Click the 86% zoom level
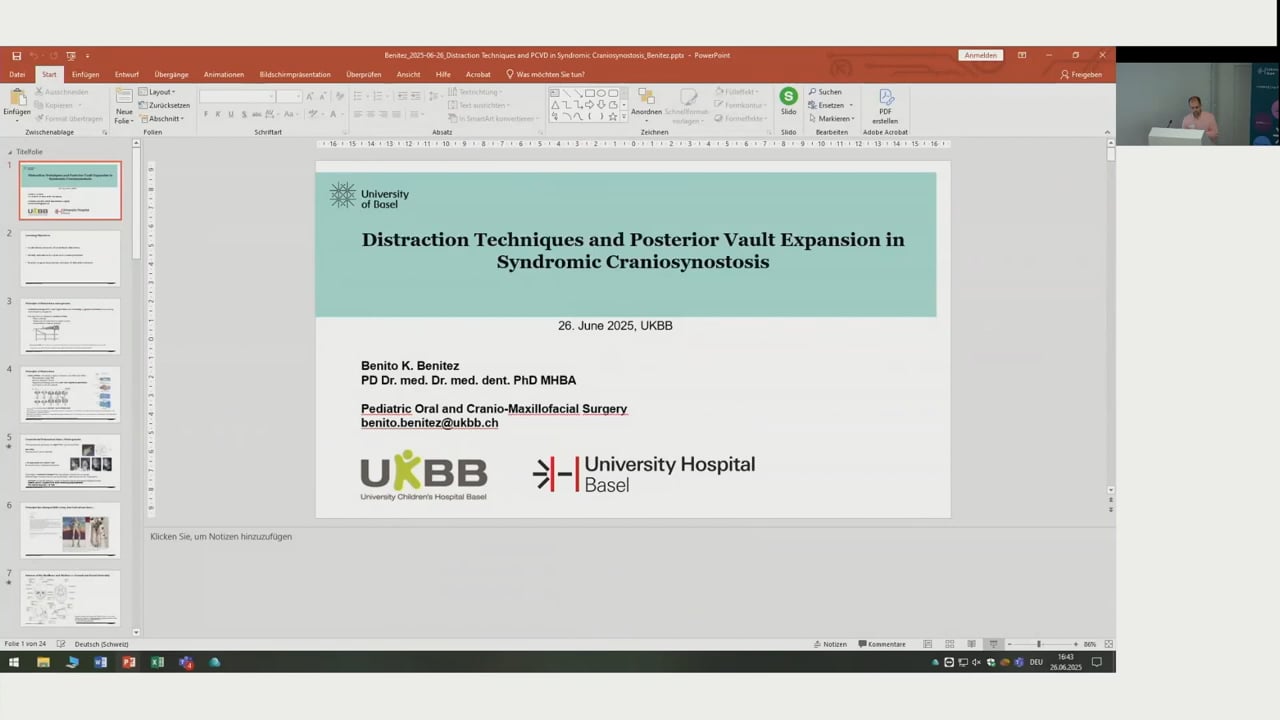 click(x=1090, y=644)
